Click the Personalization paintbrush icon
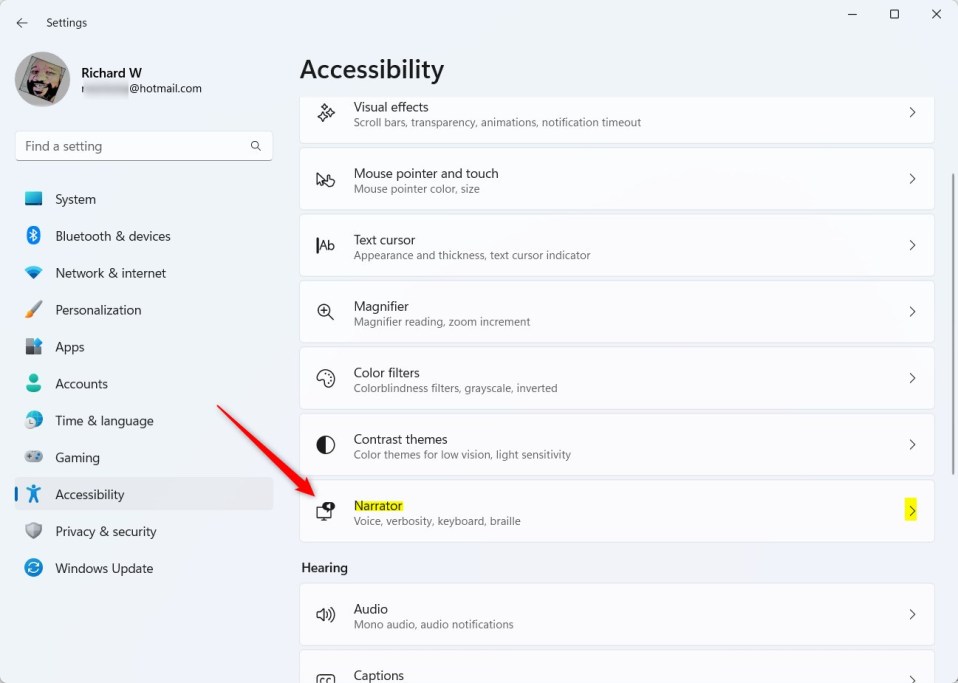The width and height of the screenshot is (958, 683). pyautogui.click(x=34, y=309)
